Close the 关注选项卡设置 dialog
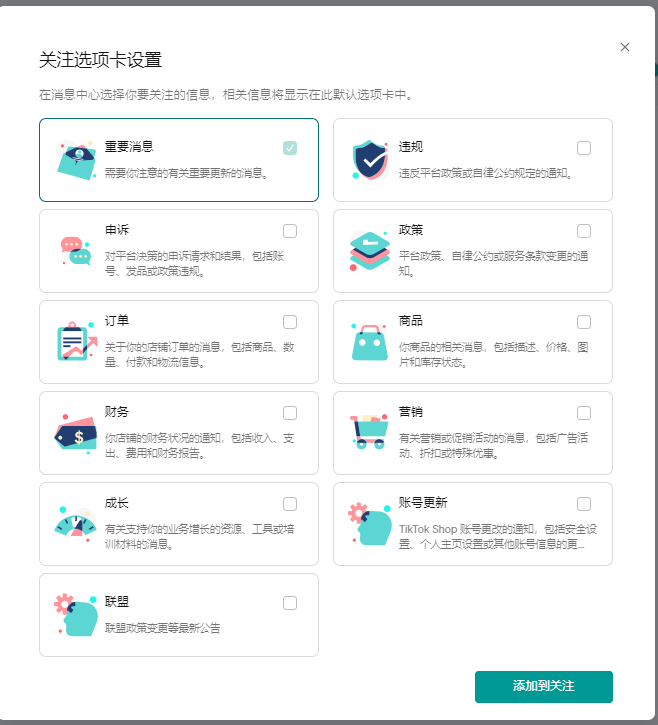The width and height of the screenshot is (658, 725). [x=625, y=47]
